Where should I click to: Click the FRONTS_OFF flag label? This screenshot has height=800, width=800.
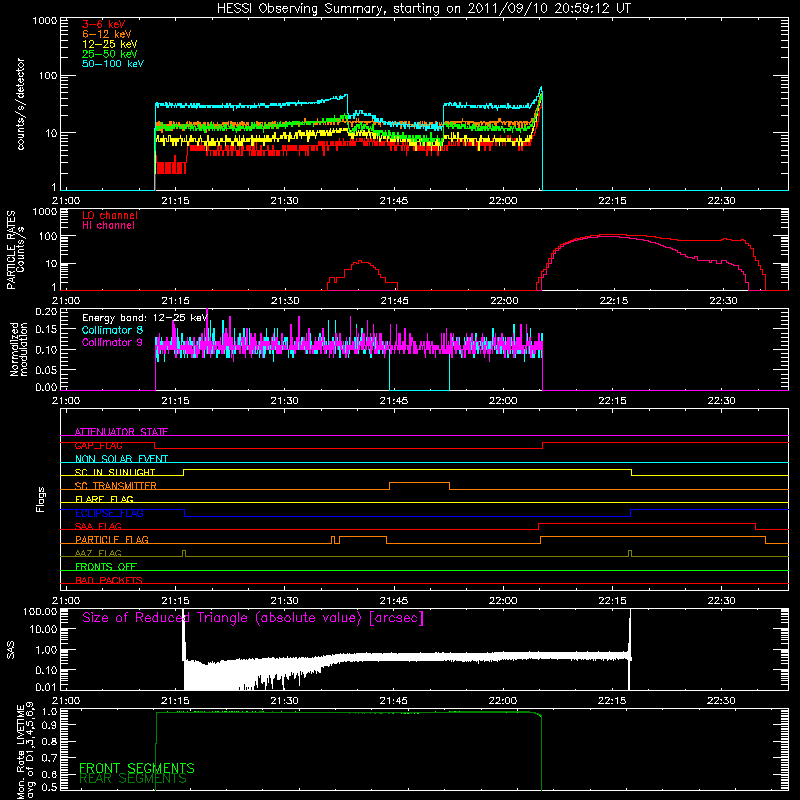pyautogui.click(x=106, y=566)
